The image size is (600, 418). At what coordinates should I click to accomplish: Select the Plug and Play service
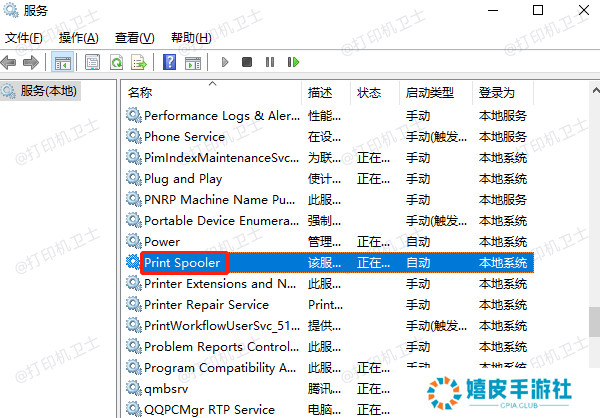[329, 179]
